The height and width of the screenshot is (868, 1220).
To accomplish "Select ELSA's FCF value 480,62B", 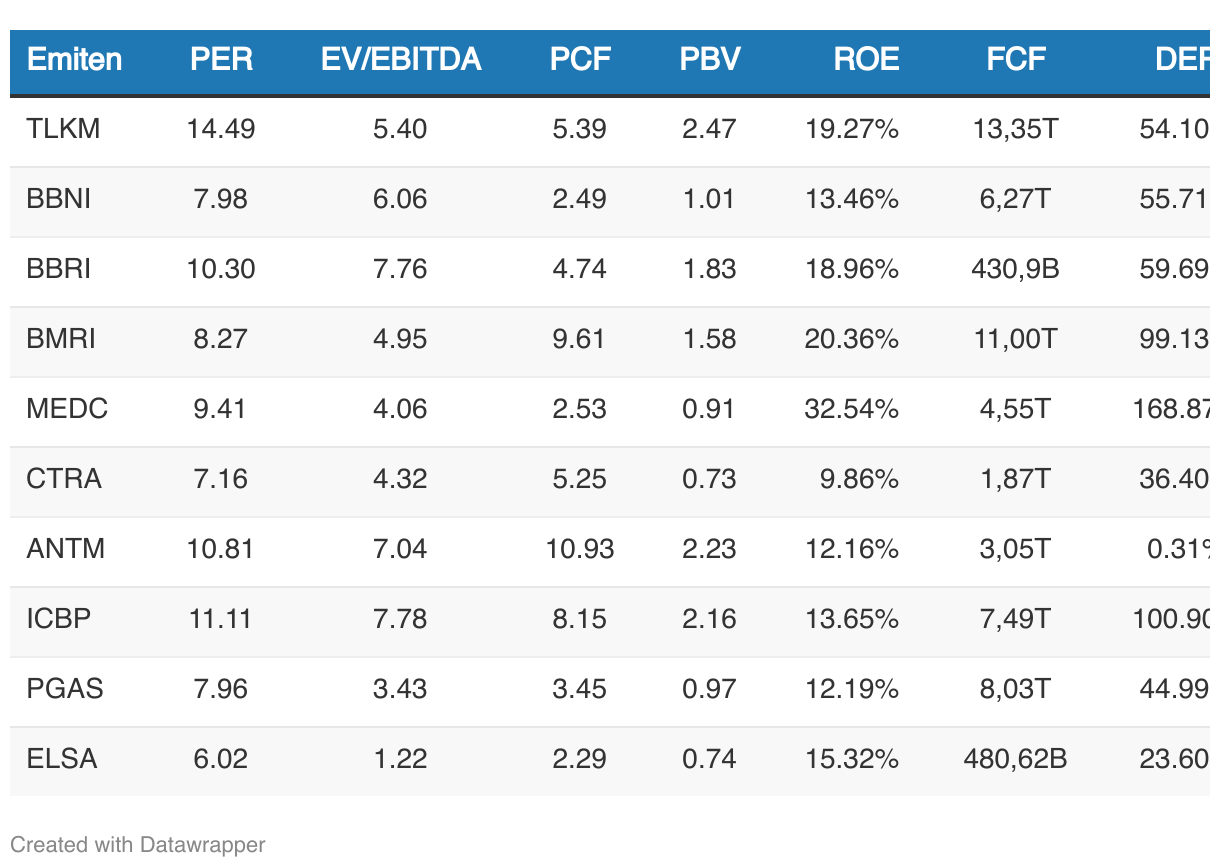I will click(1015, 759).
